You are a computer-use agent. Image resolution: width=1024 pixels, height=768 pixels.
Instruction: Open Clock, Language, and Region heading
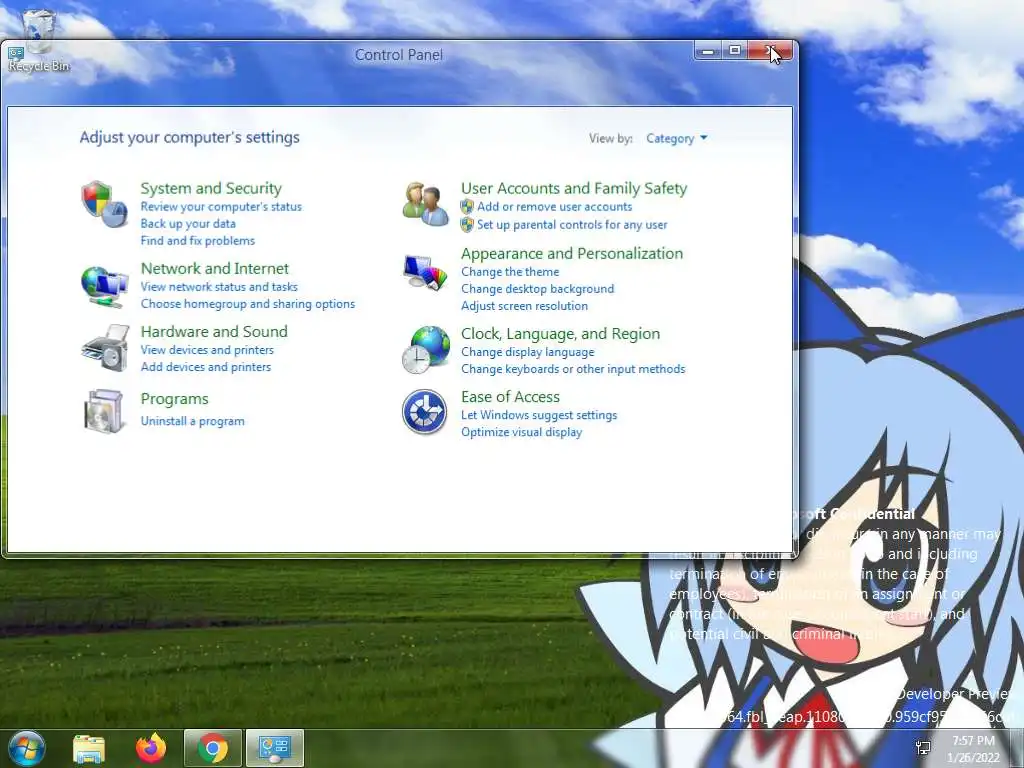(560, 334)
